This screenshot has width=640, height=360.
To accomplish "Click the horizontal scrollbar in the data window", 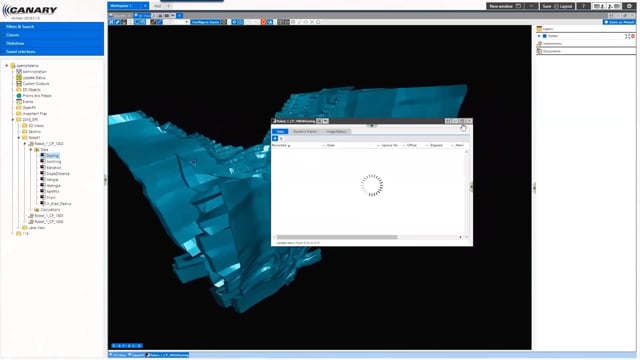I will click(337, 237).
